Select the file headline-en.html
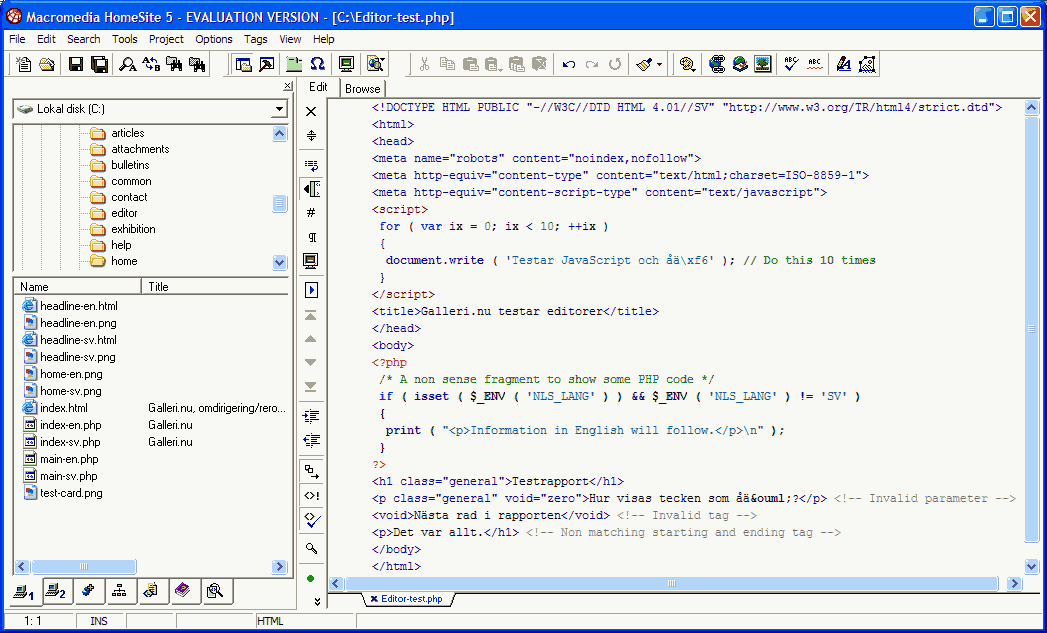 (79, 306)
